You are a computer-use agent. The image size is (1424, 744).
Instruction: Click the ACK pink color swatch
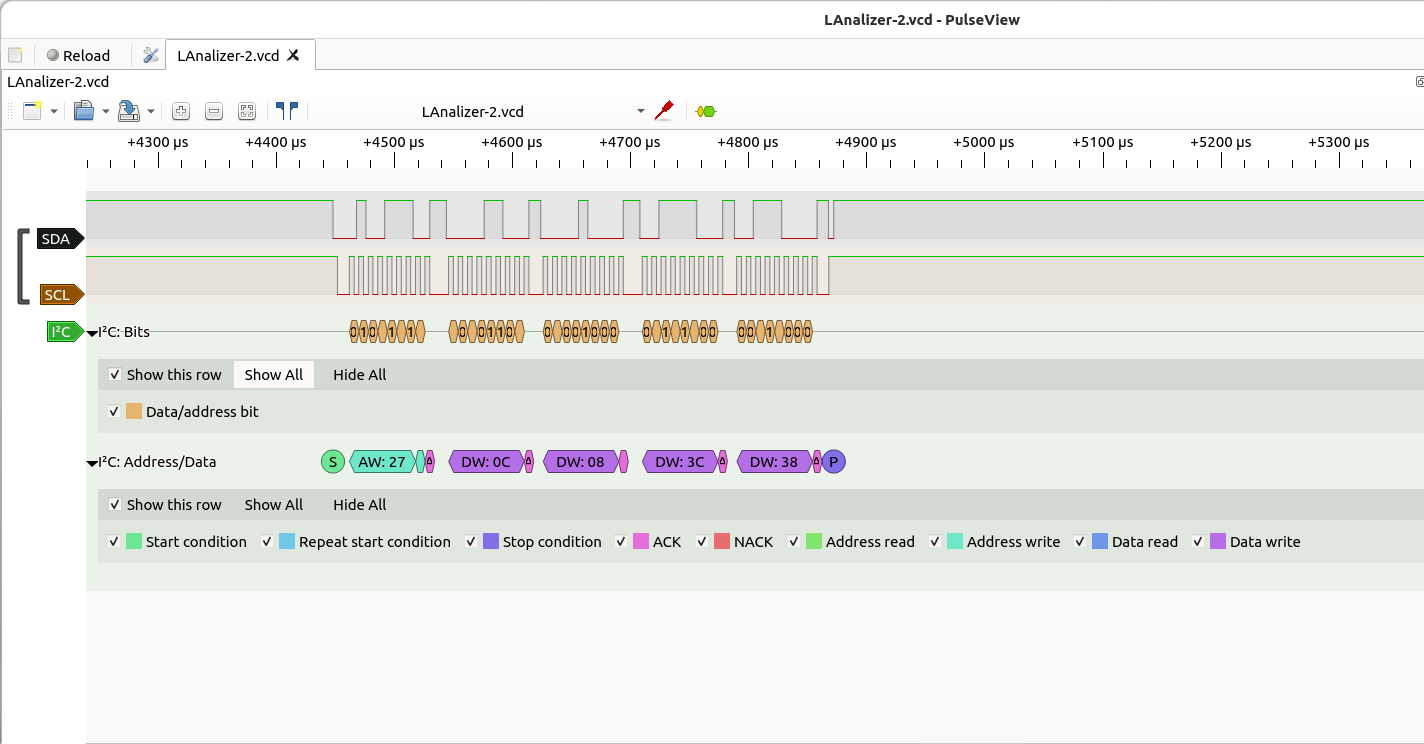coord(641,542)
